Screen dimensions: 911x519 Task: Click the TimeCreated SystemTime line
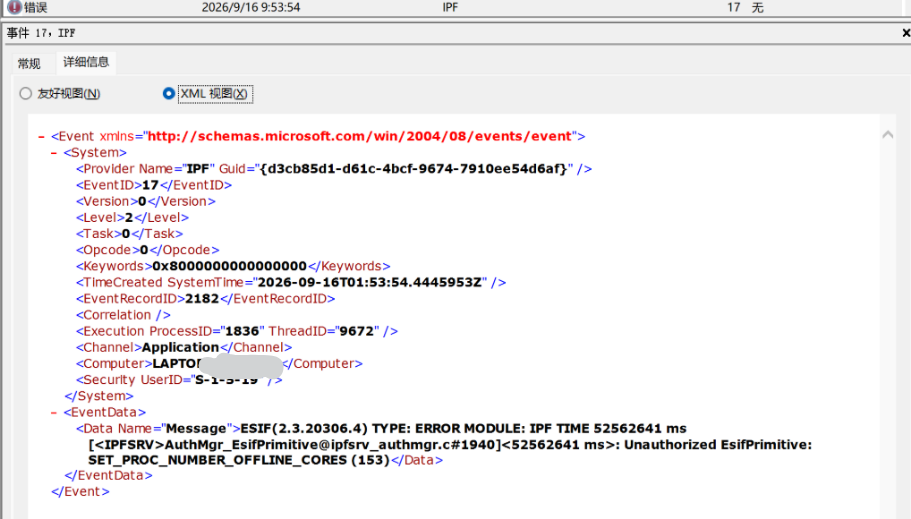point(291,282)
